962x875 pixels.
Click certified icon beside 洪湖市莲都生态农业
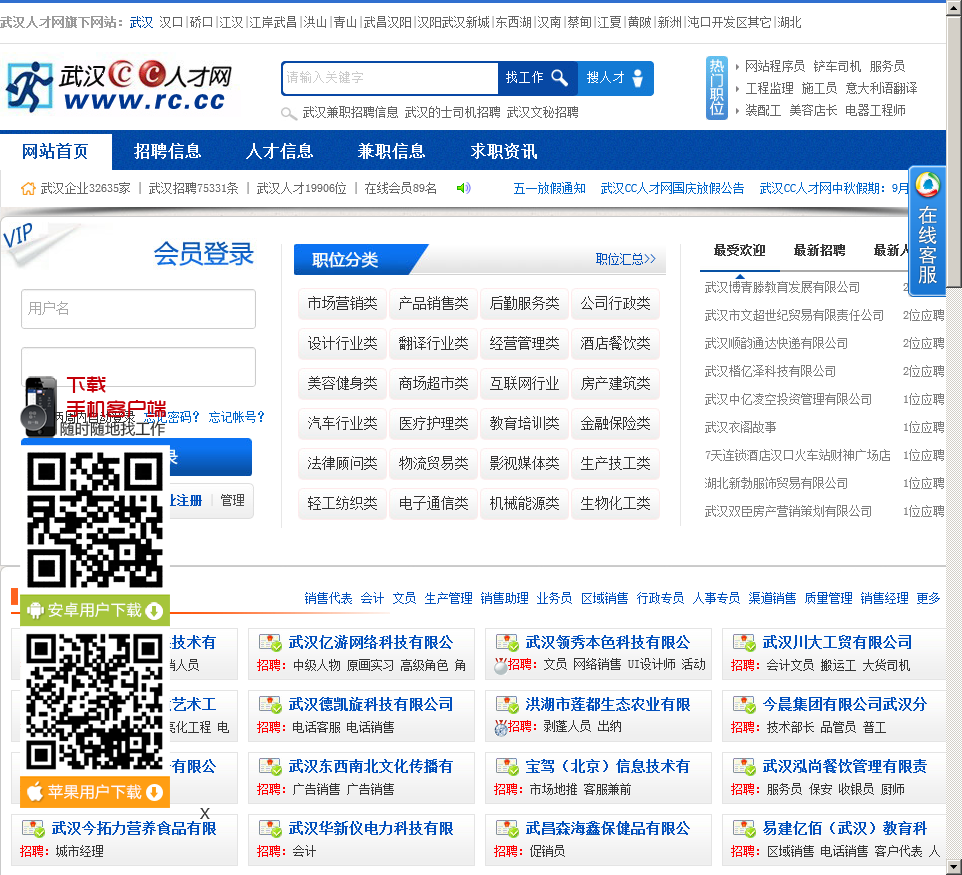(x=507, y=705)
